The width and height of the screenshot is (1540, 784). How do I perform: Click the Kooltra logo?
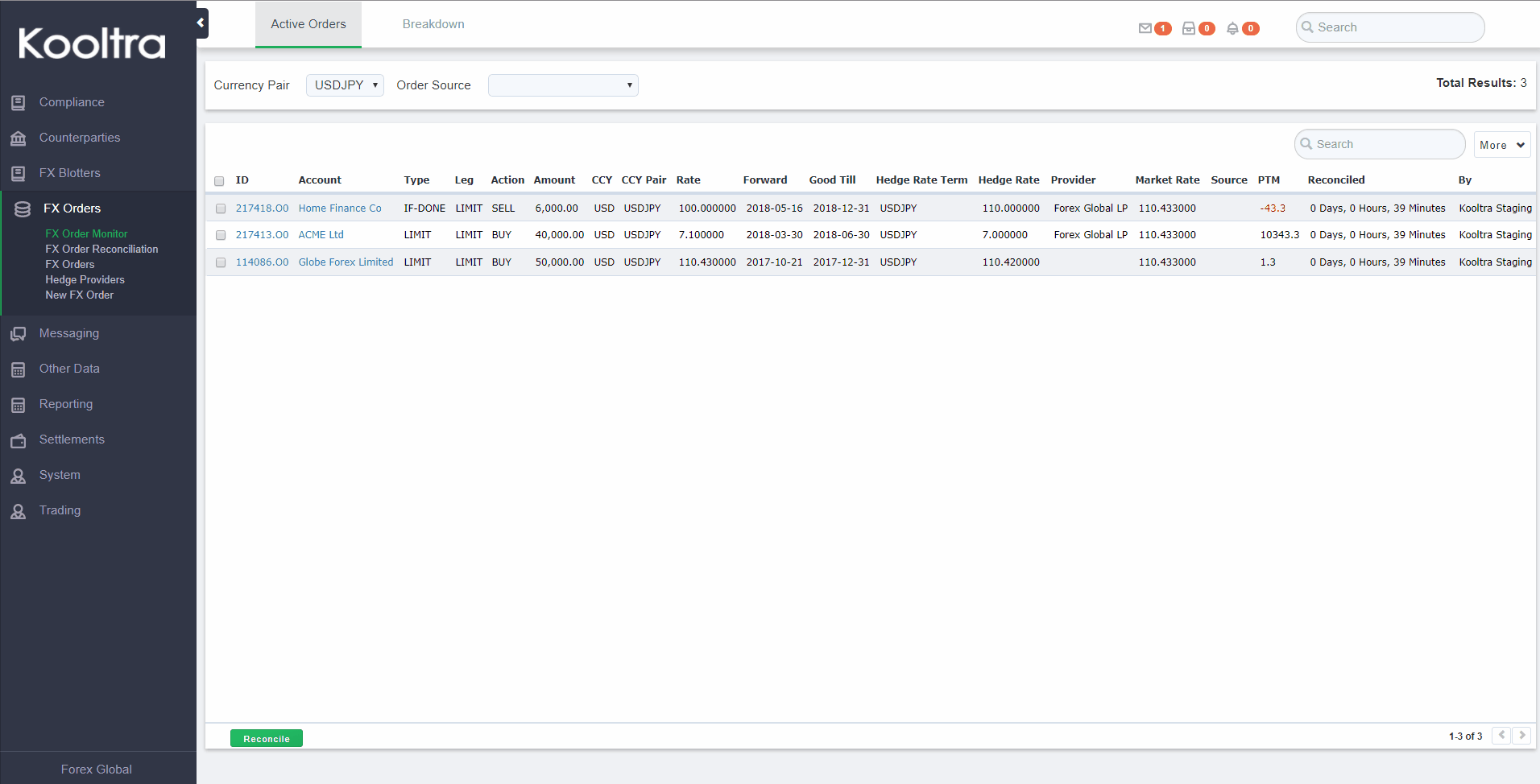(x=92, y=43)
